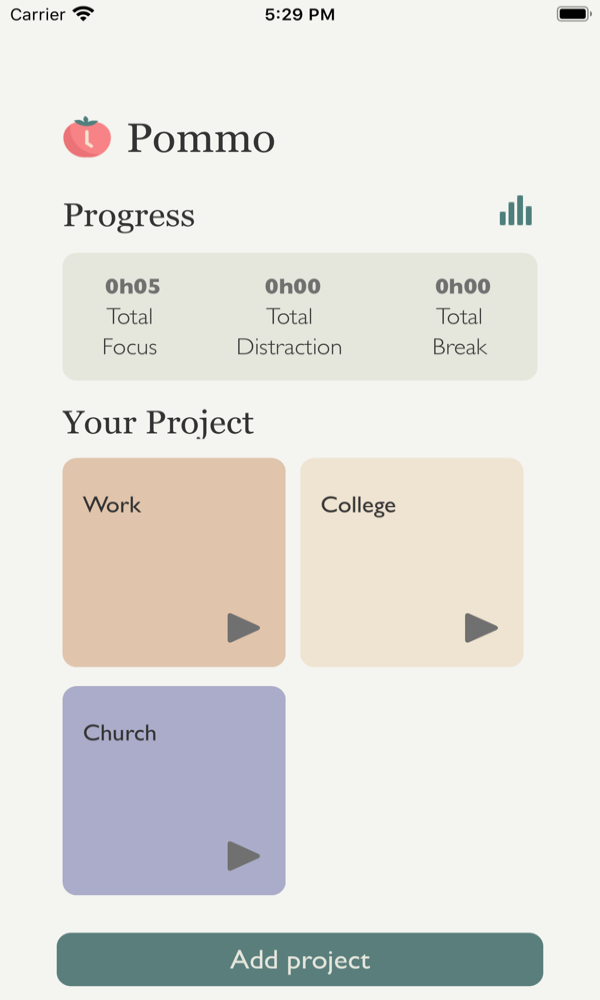Open the statistics bar chart icon

coord(515,210)
